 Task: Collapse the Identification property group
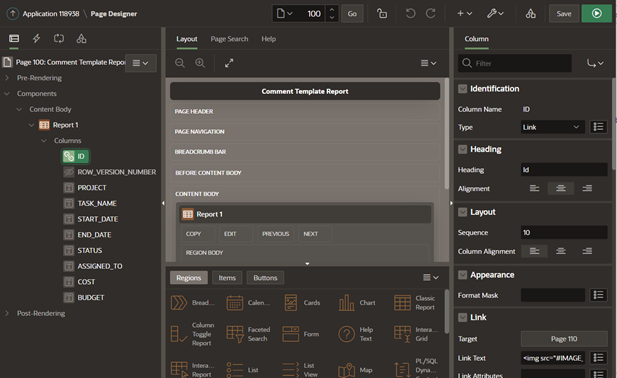tap(462, 89)
